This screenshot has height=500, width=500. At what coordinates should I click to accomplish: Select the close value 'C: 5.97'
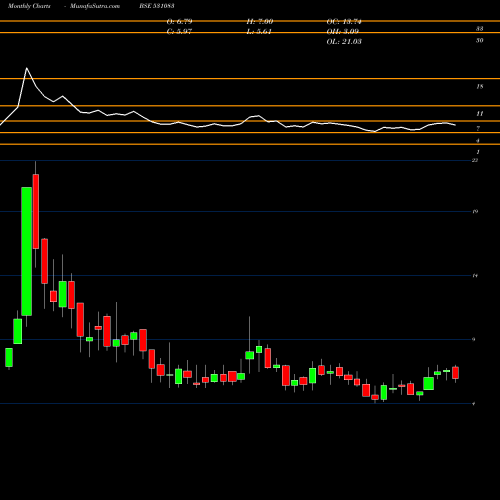[x=179, y=32]
